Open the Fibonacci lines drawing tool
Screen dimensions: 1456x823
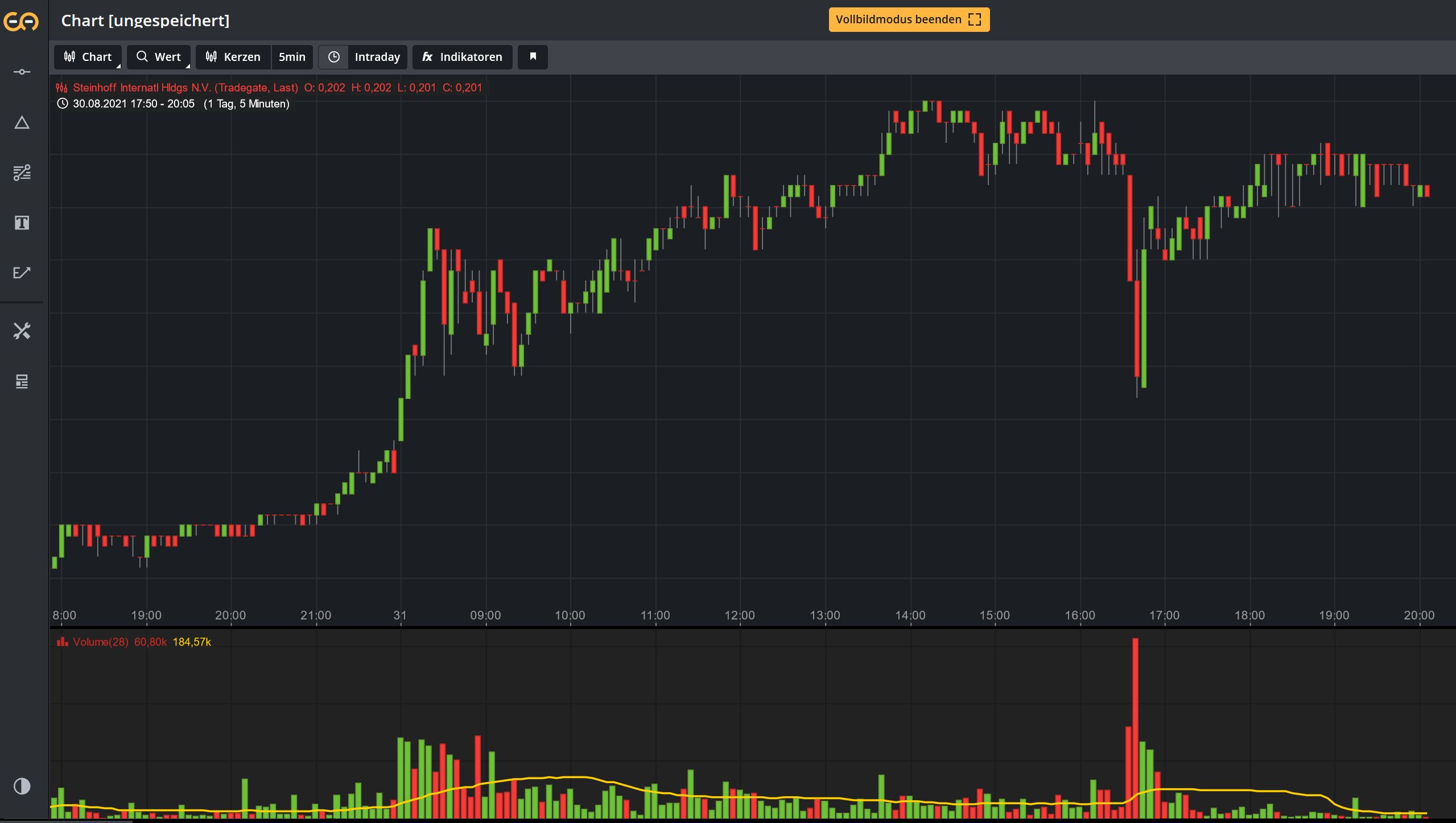click(x=22, y=172)
